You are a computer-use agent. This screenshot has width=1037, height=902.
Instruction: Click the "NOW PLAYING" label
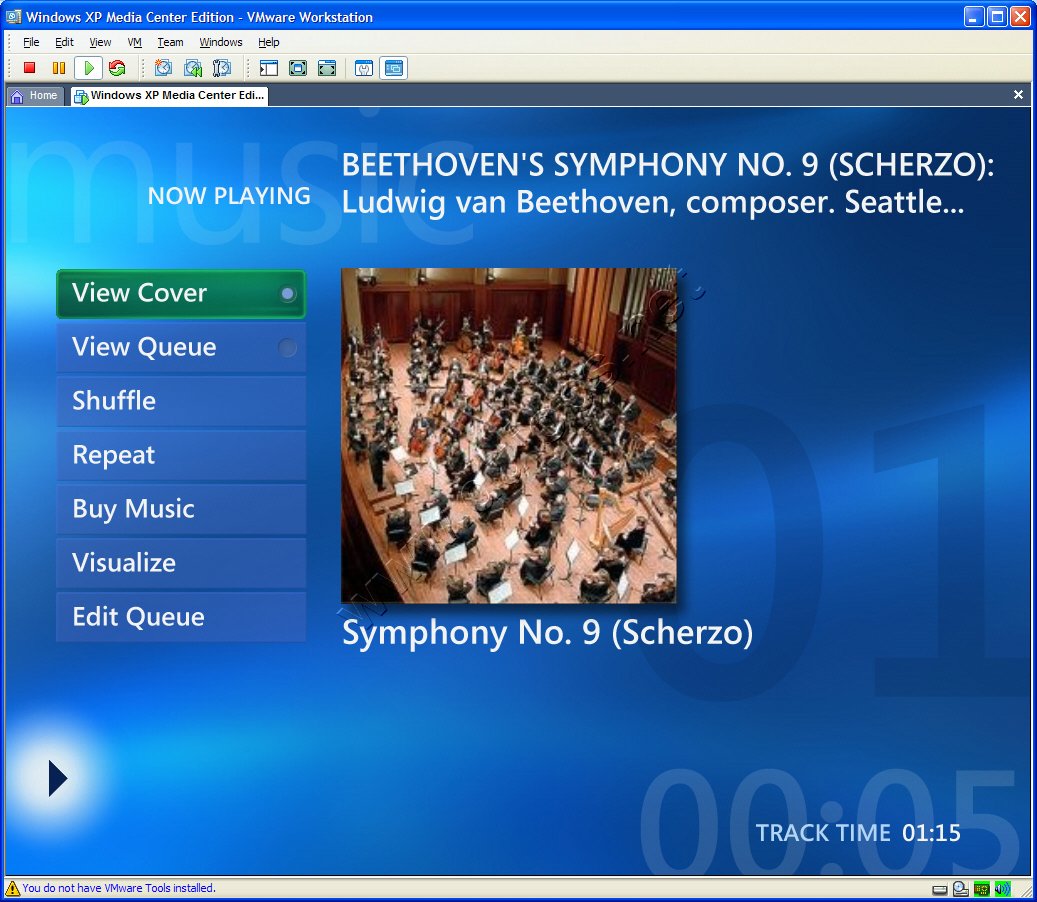click(229, 196)
